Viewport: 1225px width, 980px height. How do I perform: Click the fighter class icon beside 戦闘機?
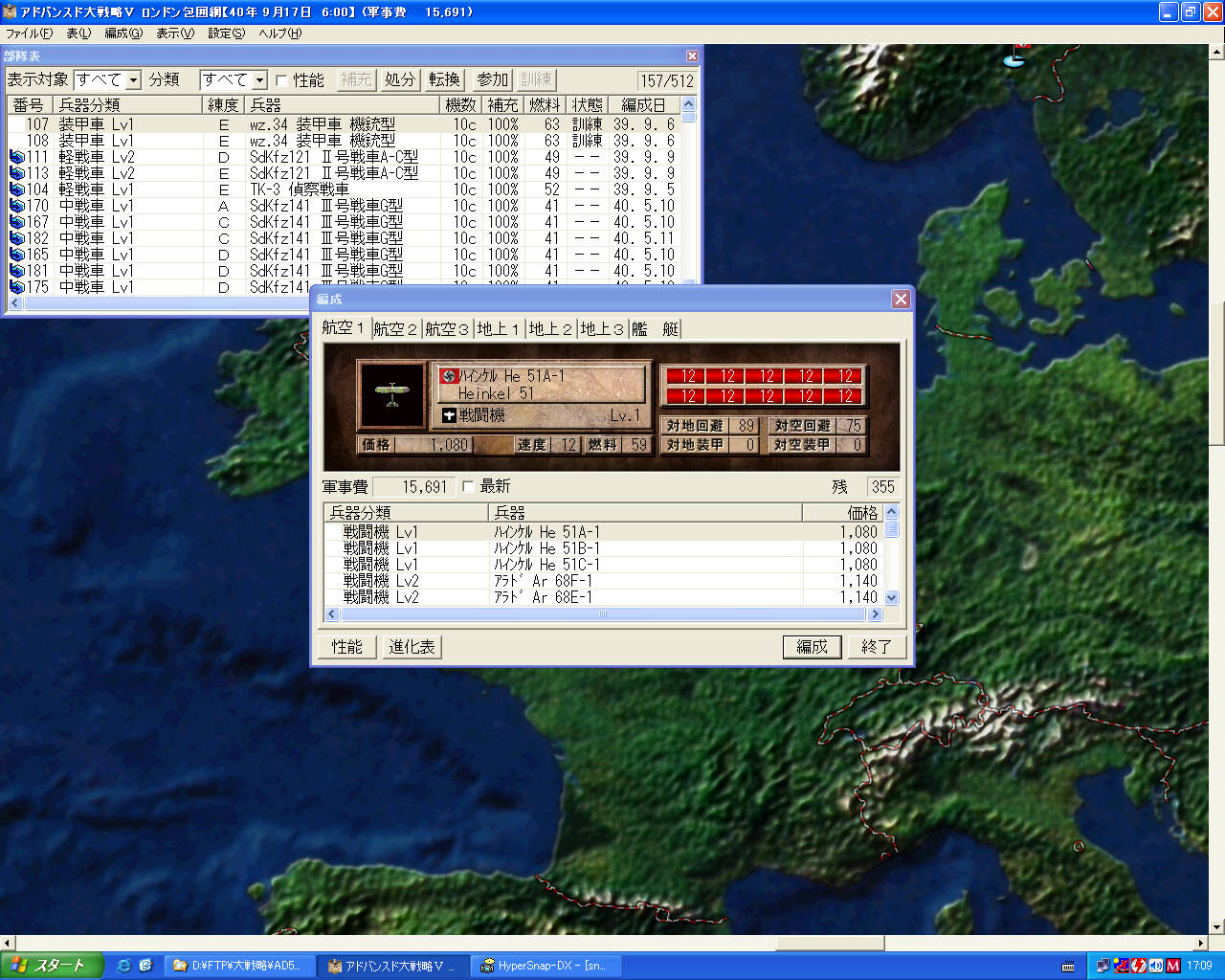448,415
